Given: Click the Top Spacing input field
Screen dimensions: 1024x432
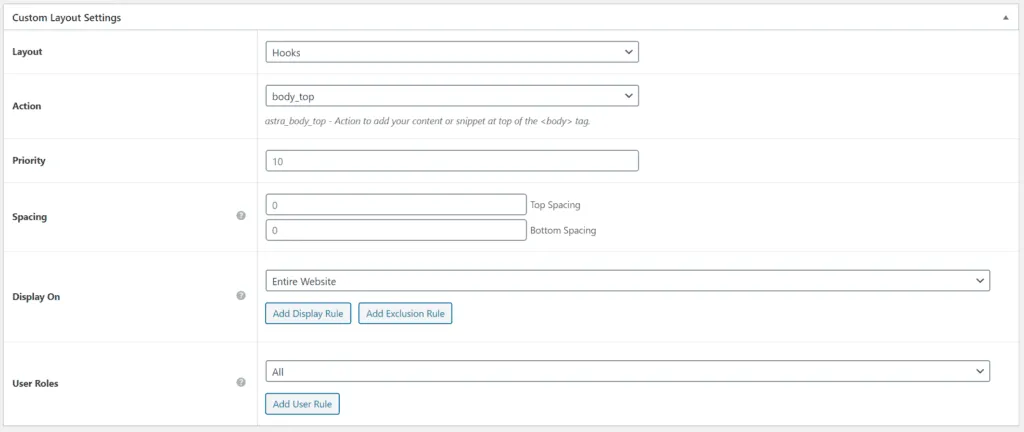Looking at the screenshot, I should 396,204.
